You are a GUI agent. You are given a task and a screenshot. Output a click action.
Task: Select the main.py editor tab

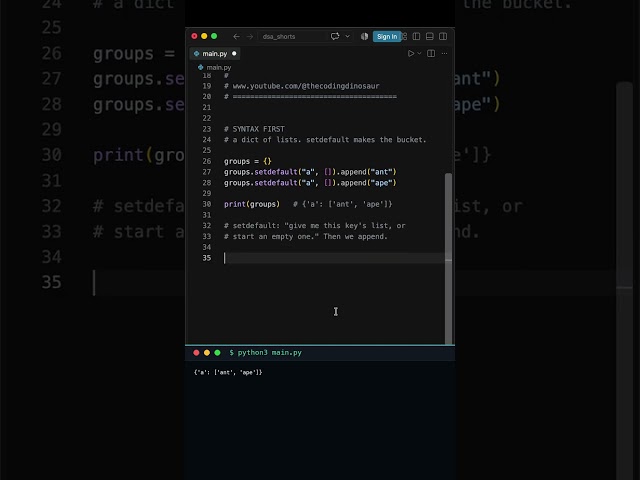(215, 53)
